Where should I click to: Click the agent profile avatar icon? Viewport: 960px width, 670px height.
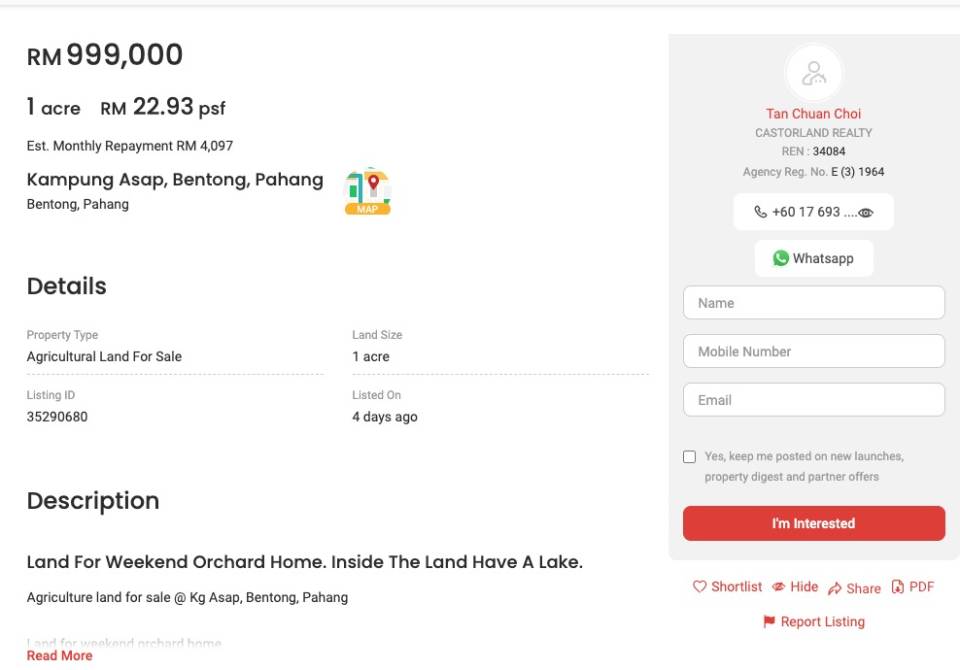(814, 73)
